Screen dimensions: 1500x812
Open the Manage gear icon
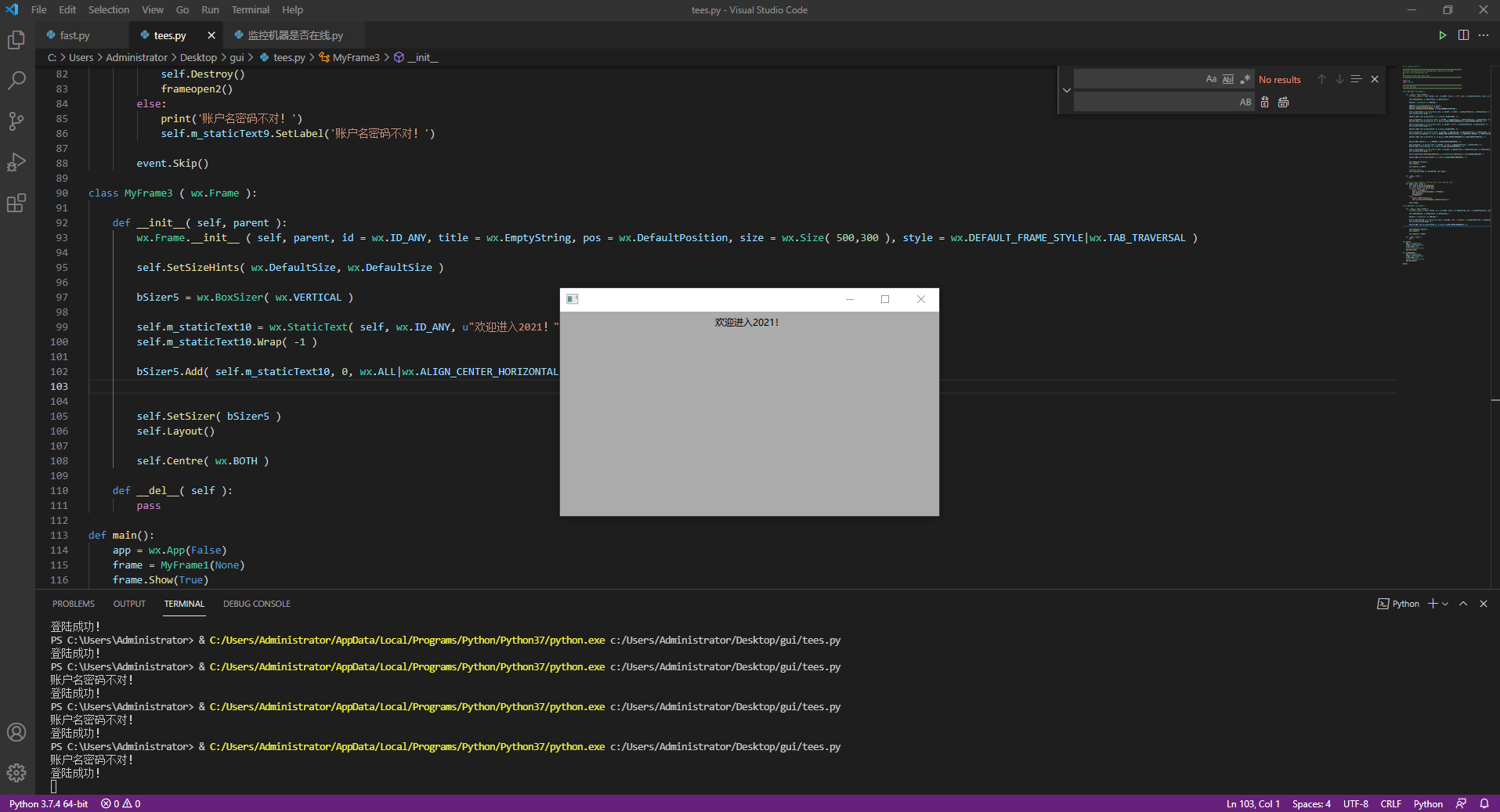[16, 773]
